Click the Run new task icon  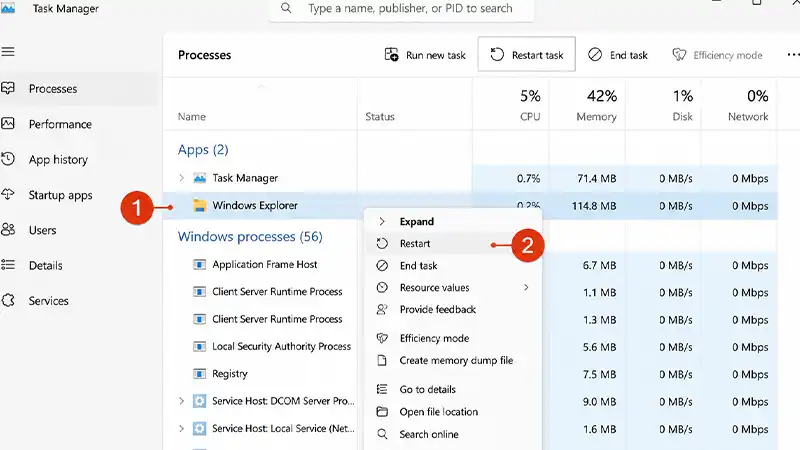point(391,55)
